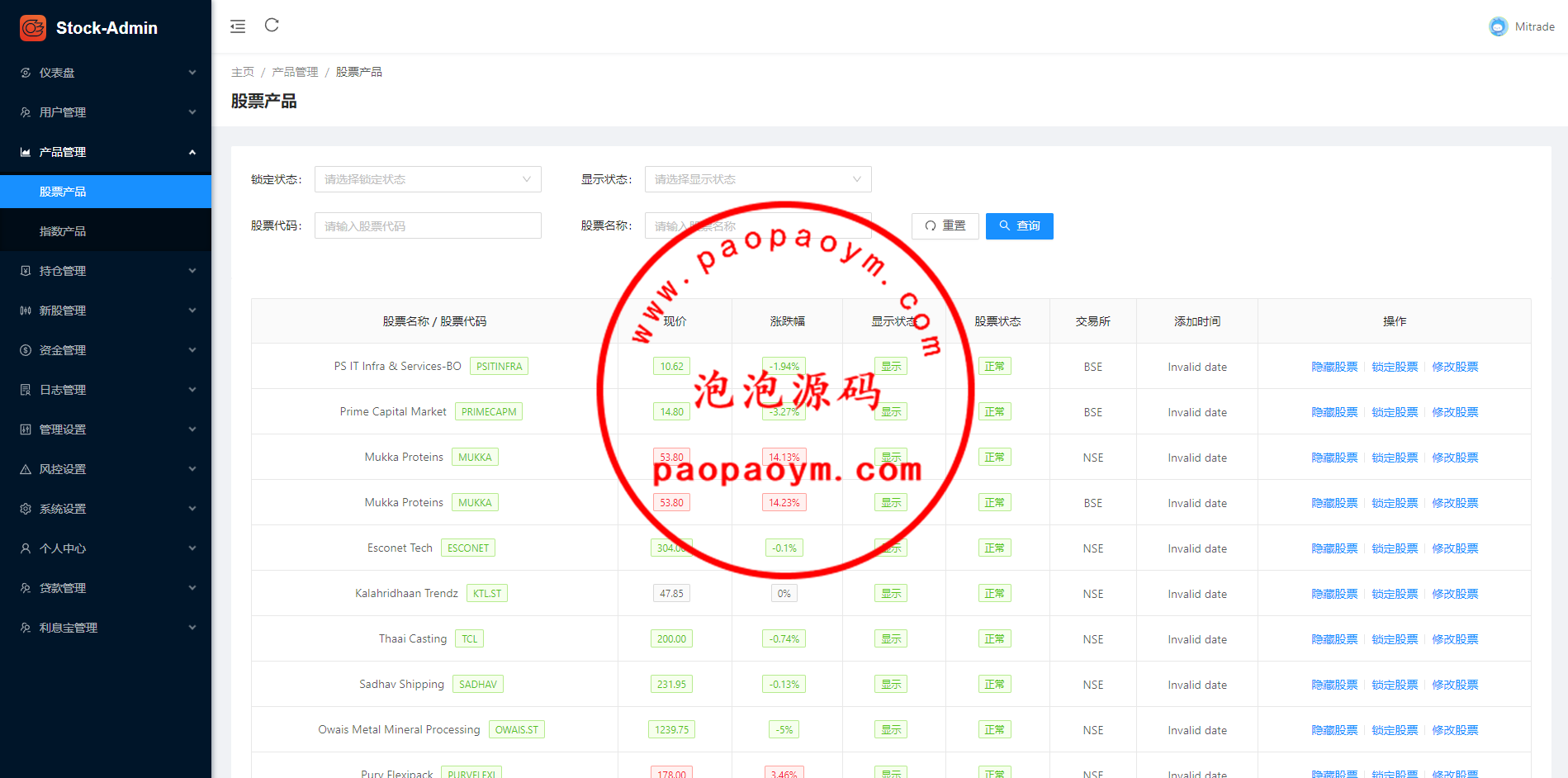Click the 个人中心 person icon in the sidebar

click(x=26, y=548)
